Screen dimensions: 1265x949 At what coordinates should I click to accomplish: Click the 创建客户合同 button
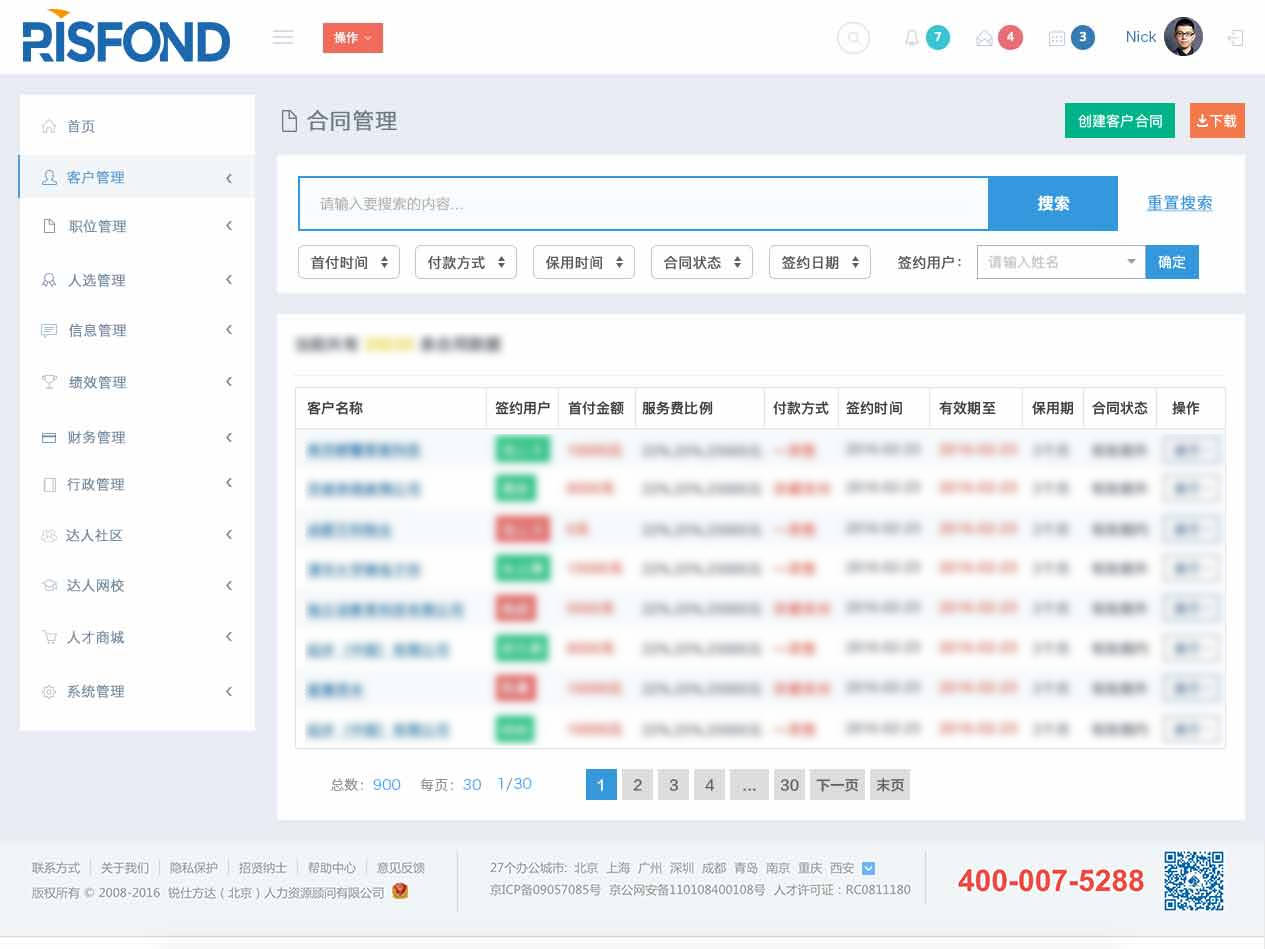click(1119, 121)
